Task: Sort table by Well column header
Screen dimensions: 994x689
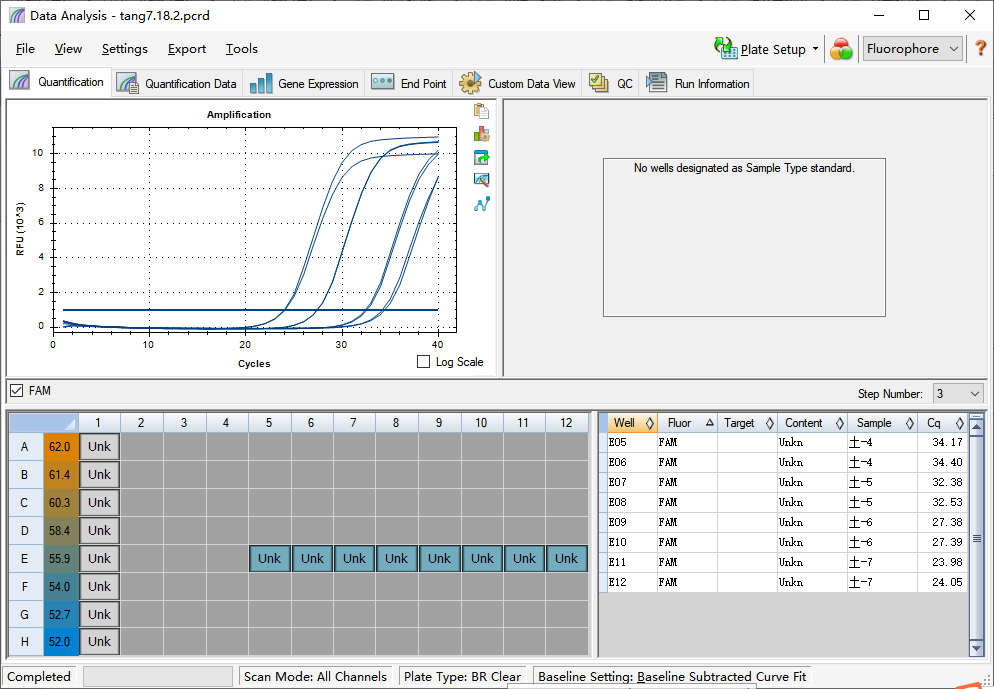Action: tap(631, 423)
